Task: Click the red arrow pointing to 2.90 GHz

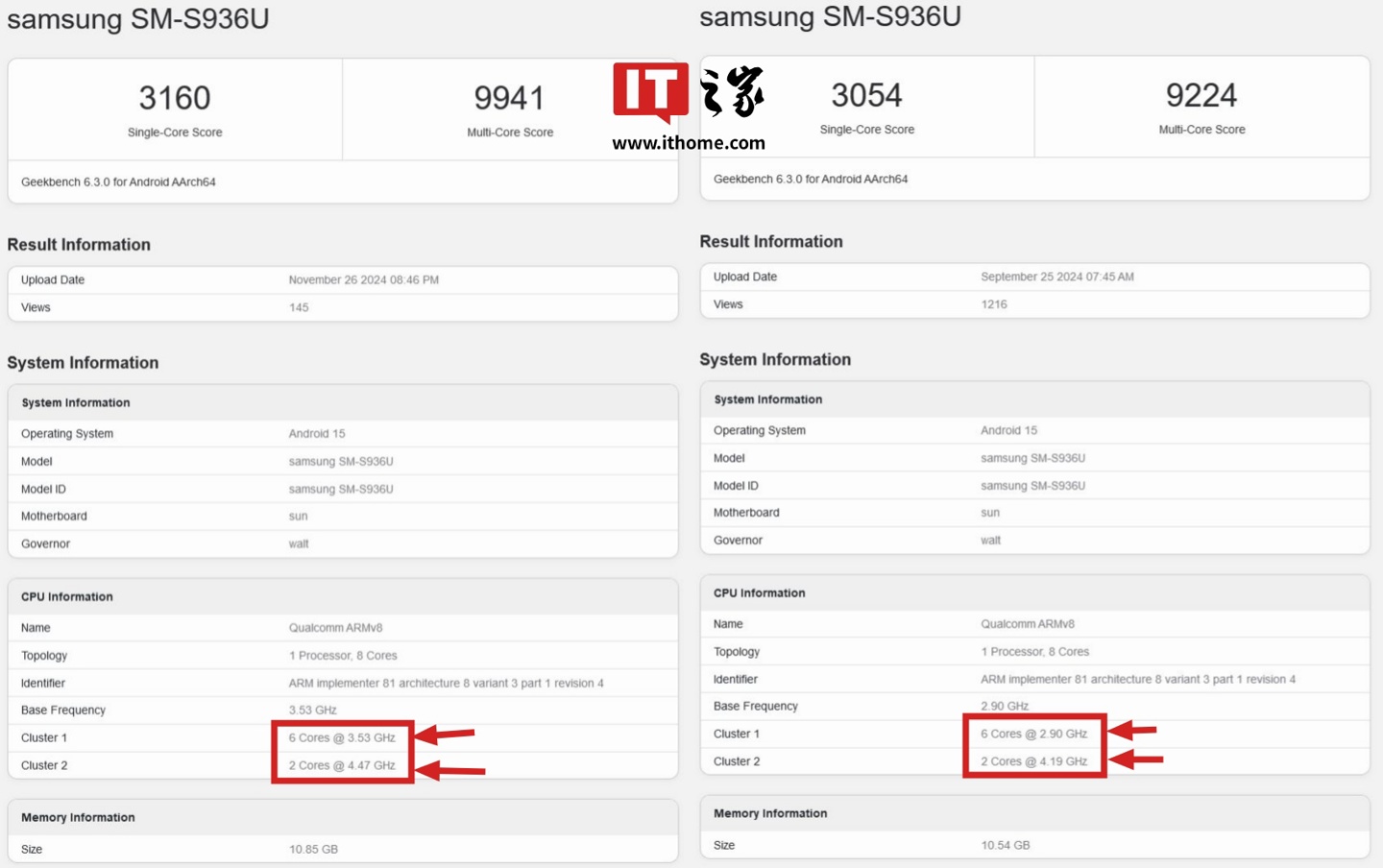Action: (1133, 731)
